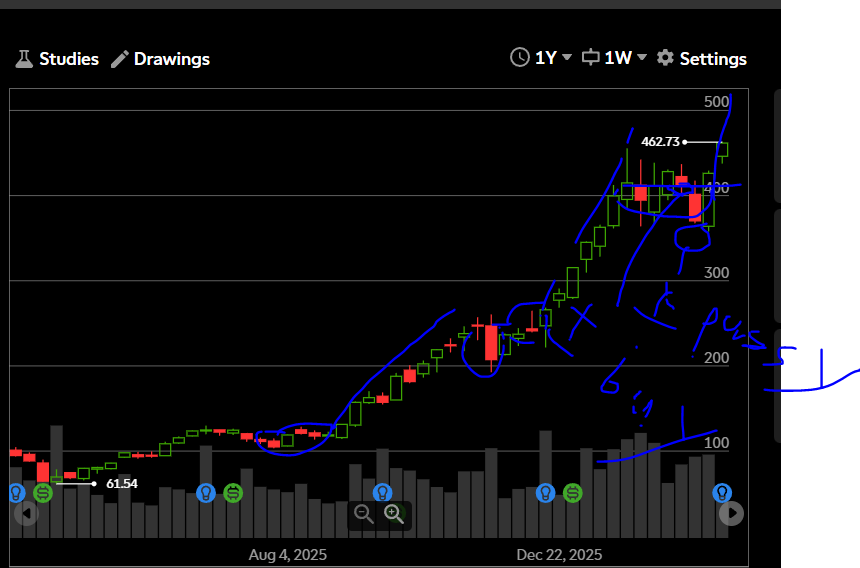This screenshot has width=860, height=568.
Task: Zoom in with the plus magnifier
Action: coord(394,514)
